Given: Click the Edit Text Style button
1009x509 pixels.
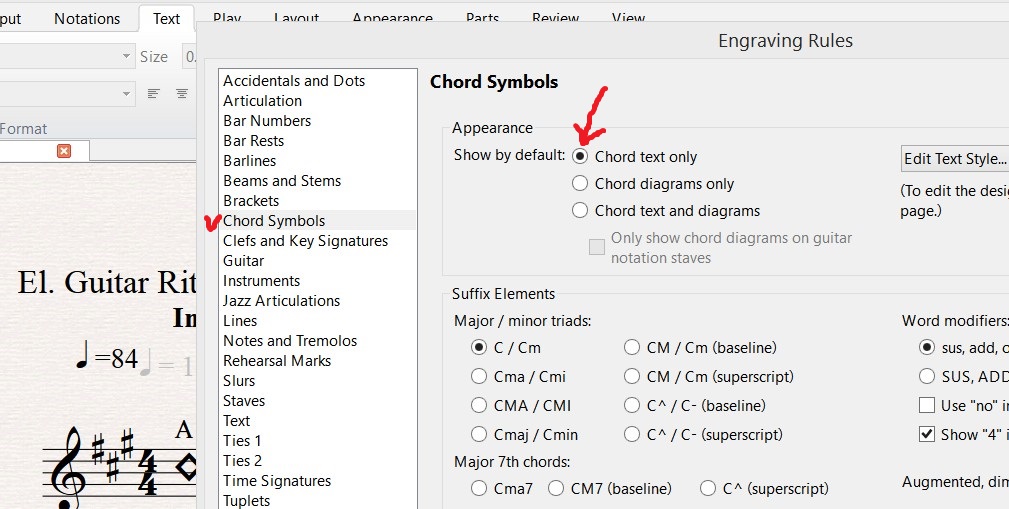Looking at the screenshot, I should 955,159.
